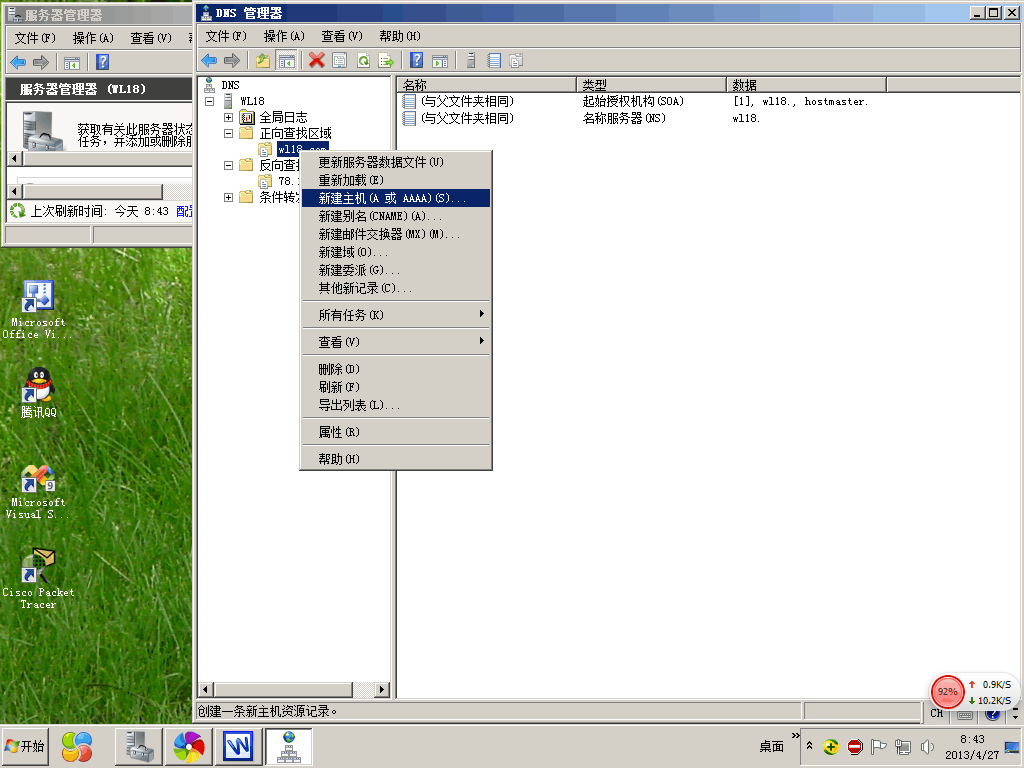
Task: Open the 操作(A) menu in DNS Manager
Action: 284,36
